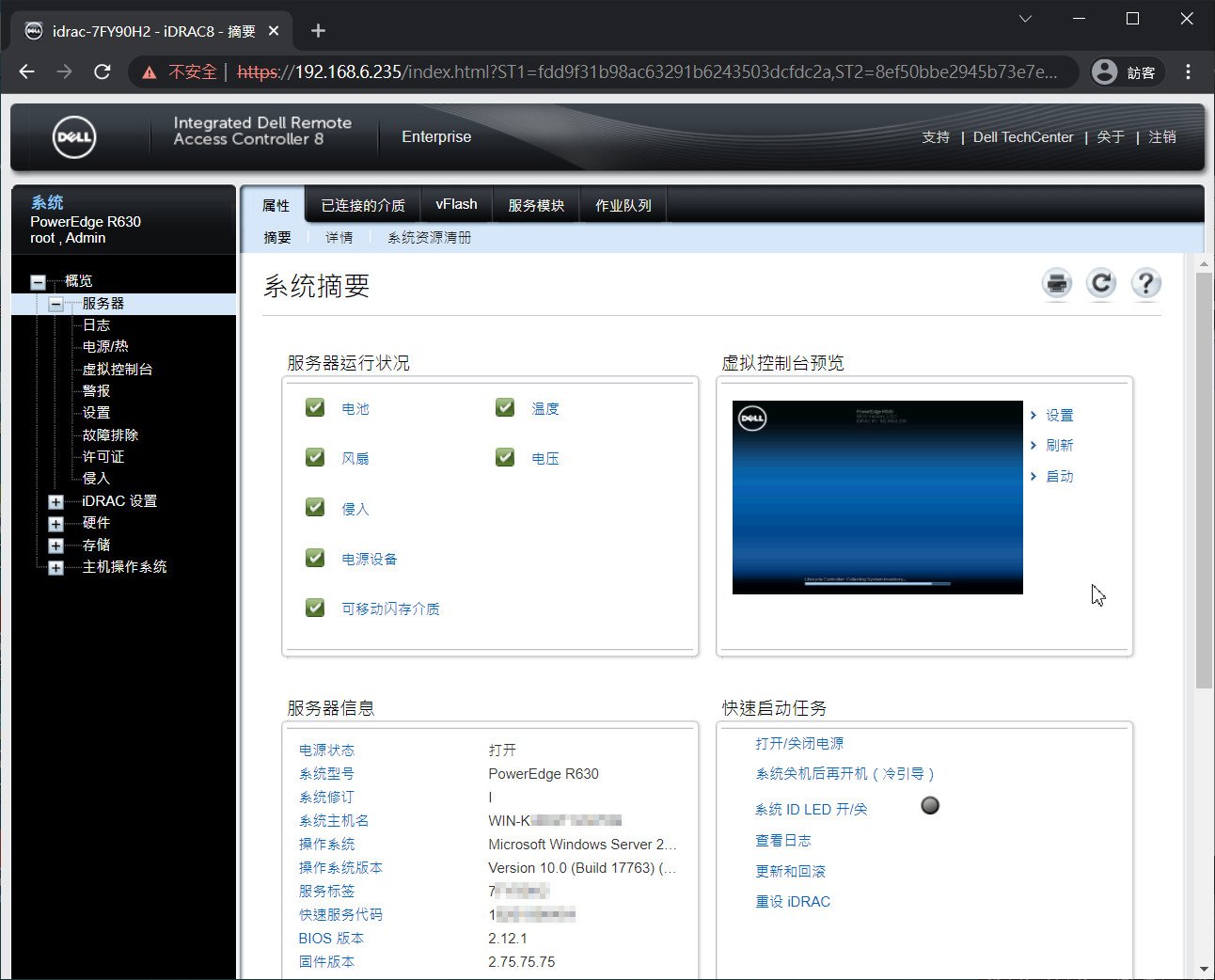Expand the 存储 tree node
The width and height of the screenshot is (1215, 980).
(55, 545)
